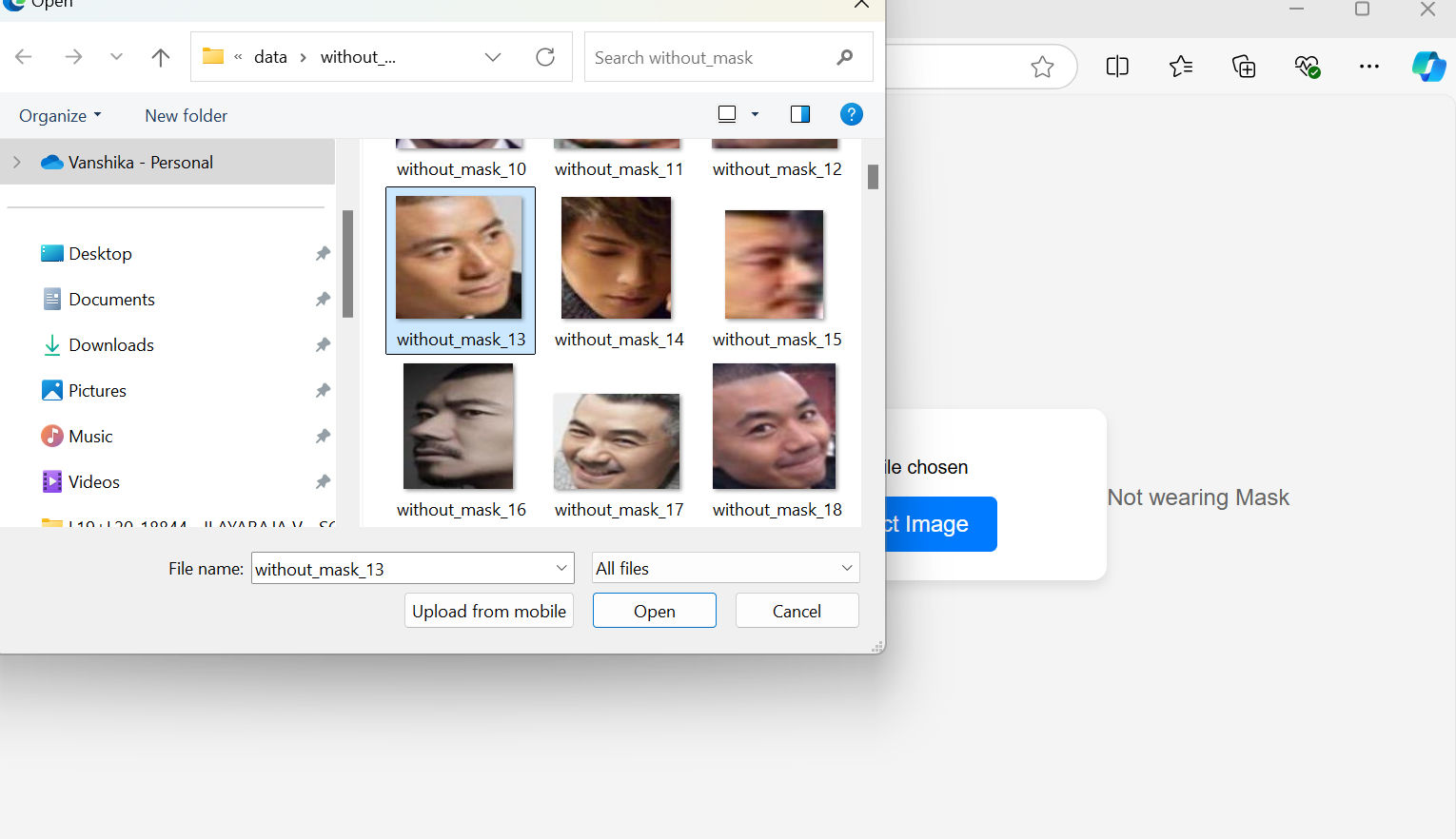The width and height of the screenshot is (1456, 839).
Task: Expand Vanshika - Personal tree node
Action: [17, 163]
